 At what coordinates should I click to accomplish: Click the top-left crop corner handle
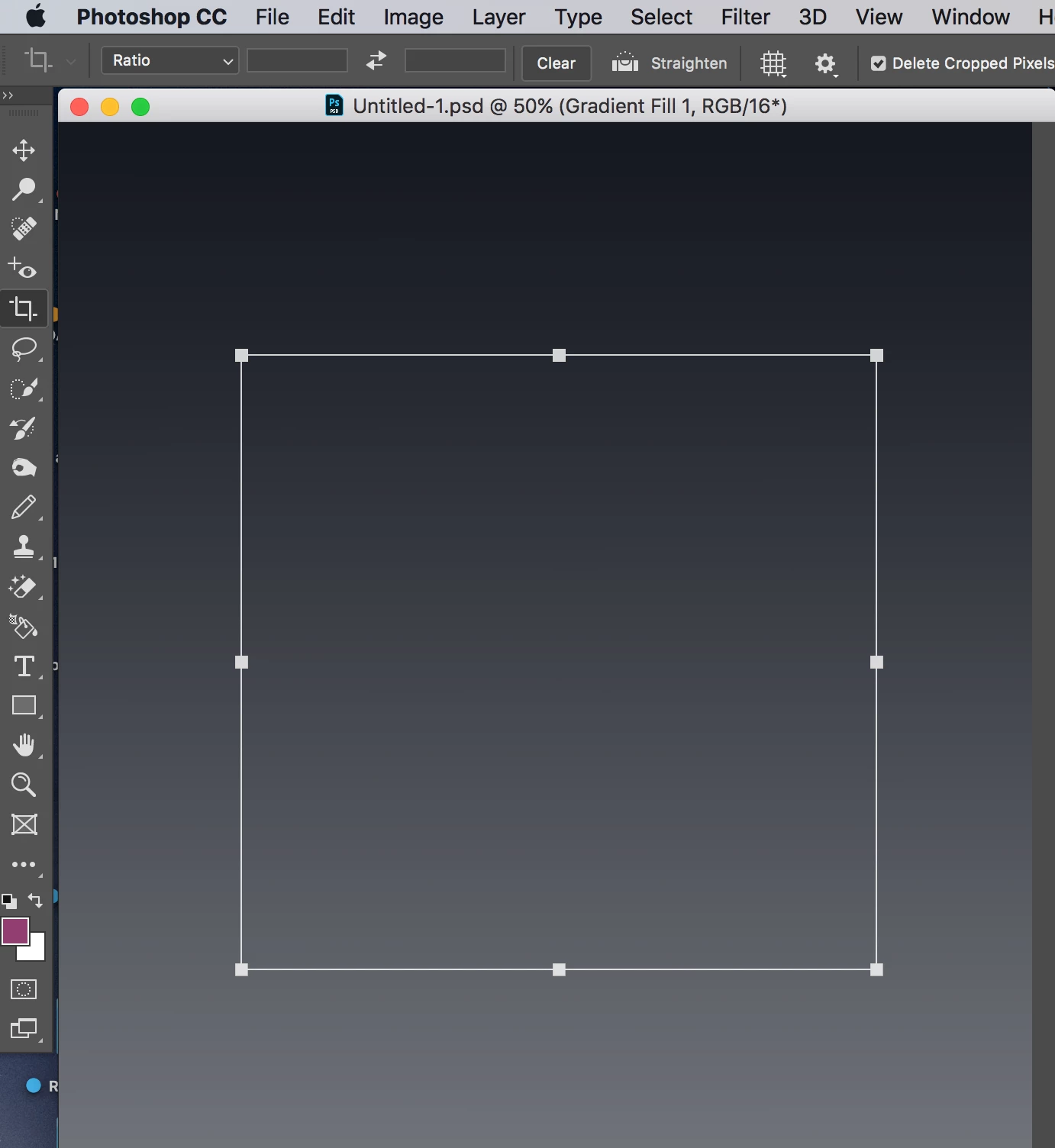click(241, 355)
